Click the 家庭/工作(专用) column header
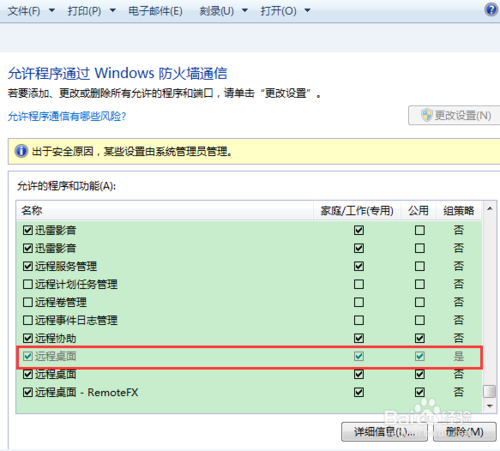Screen dimensions: 500x451 click(357, 211)
